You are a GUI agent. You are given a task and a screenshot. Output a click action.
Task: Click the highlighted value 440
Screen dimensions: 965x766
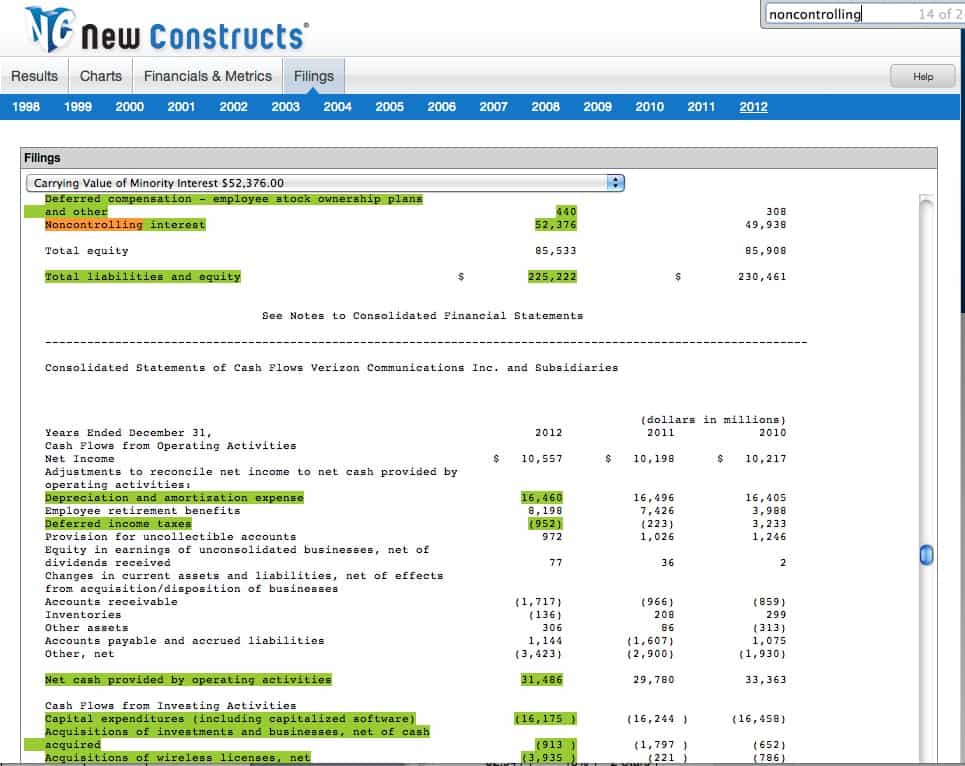[x=566, y=212]
